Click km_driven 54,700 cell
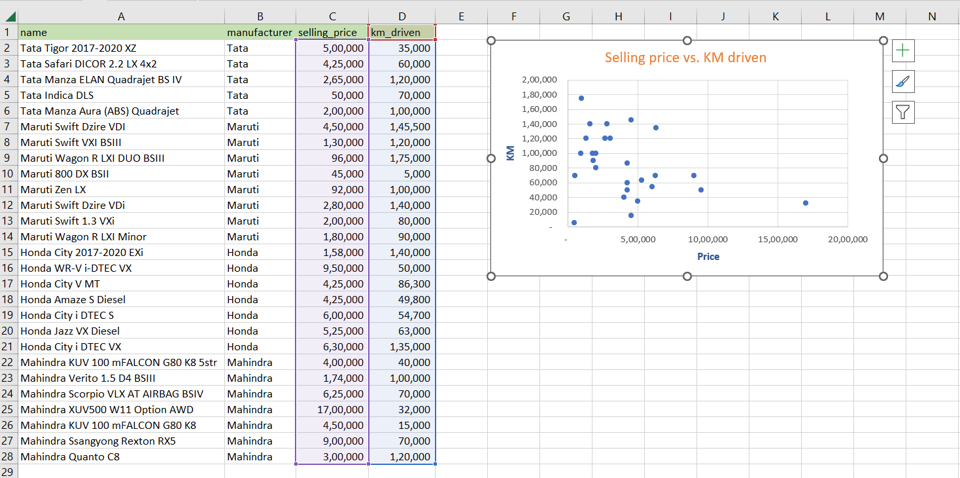 pyautogui.click(x=402, y=316)
